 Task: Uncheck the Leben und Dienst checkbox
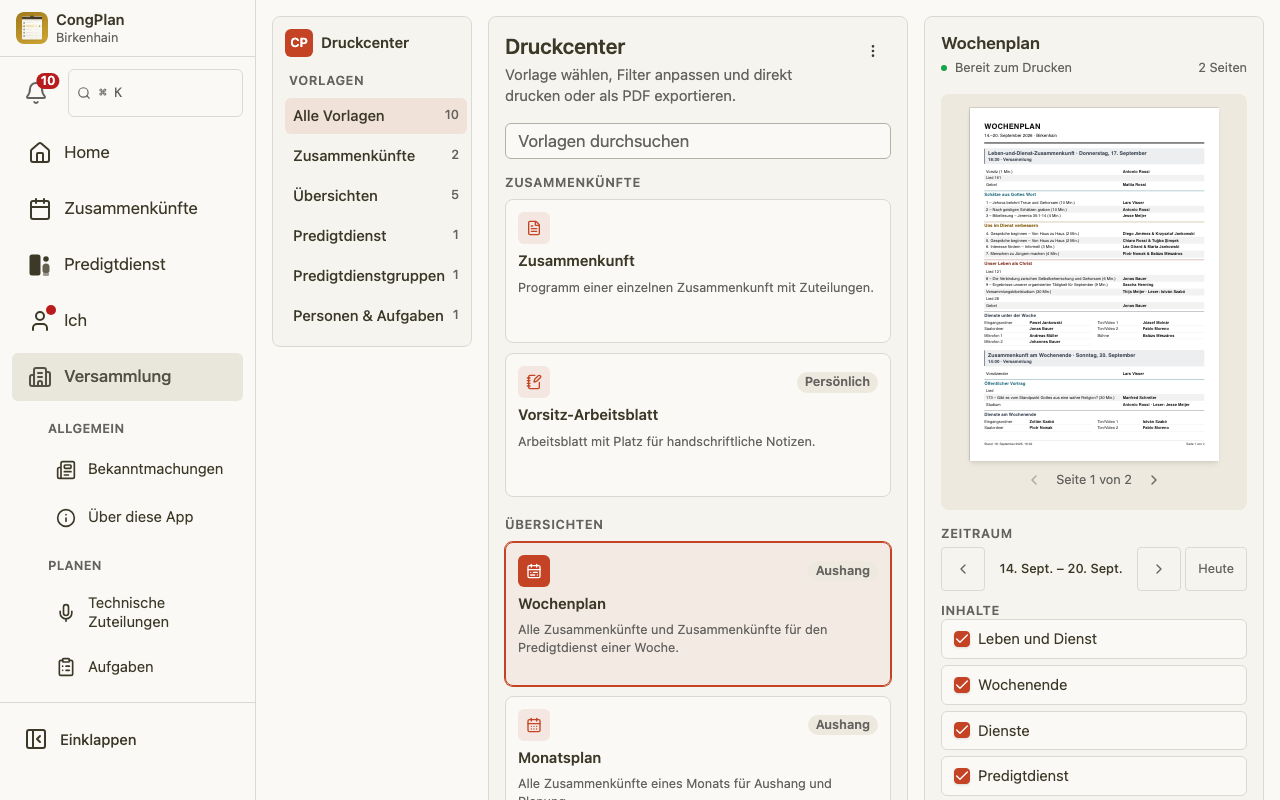pos(962,639)
